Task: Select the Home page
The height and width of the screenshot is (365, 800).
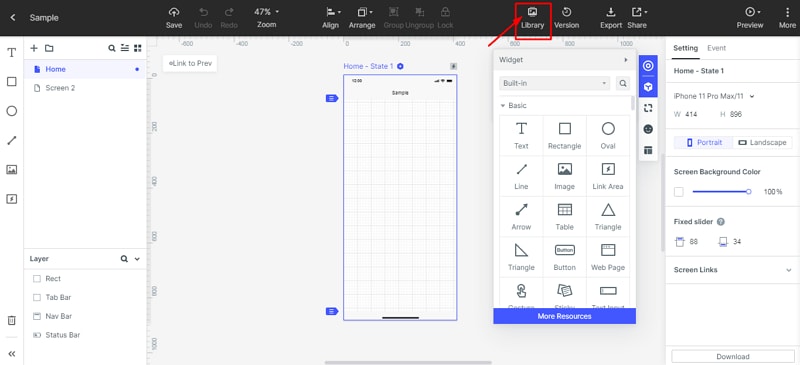Action: (x=85, y=69)
